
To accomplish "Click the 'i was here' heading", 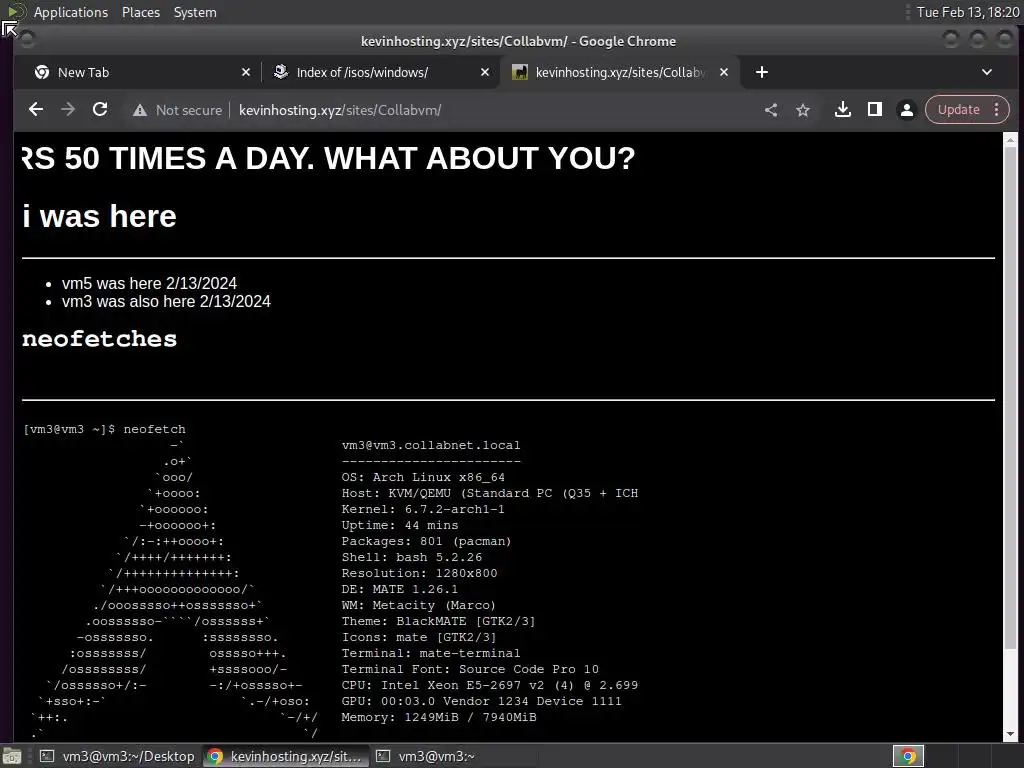I will pyautogui.click(x=99, y=216).
